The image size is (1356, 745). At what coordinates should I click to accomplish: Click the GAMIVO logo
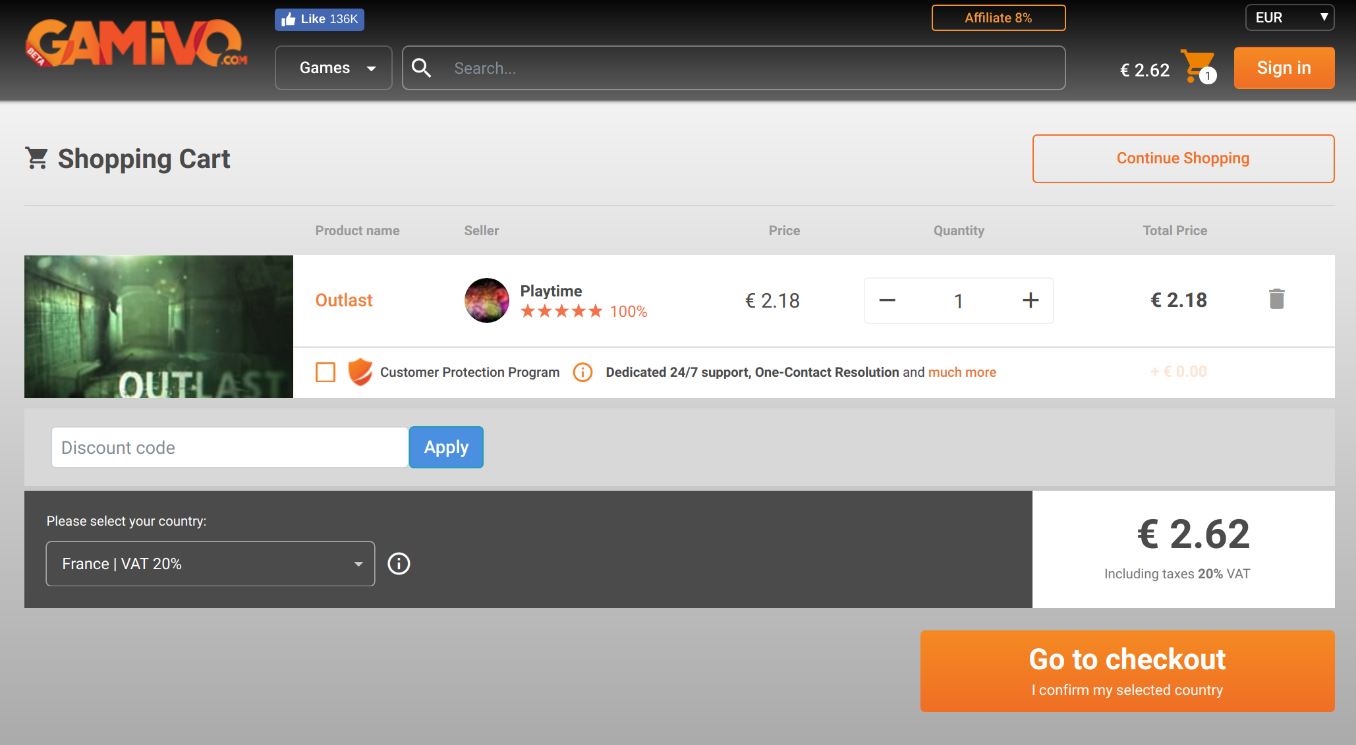[136, 45]
